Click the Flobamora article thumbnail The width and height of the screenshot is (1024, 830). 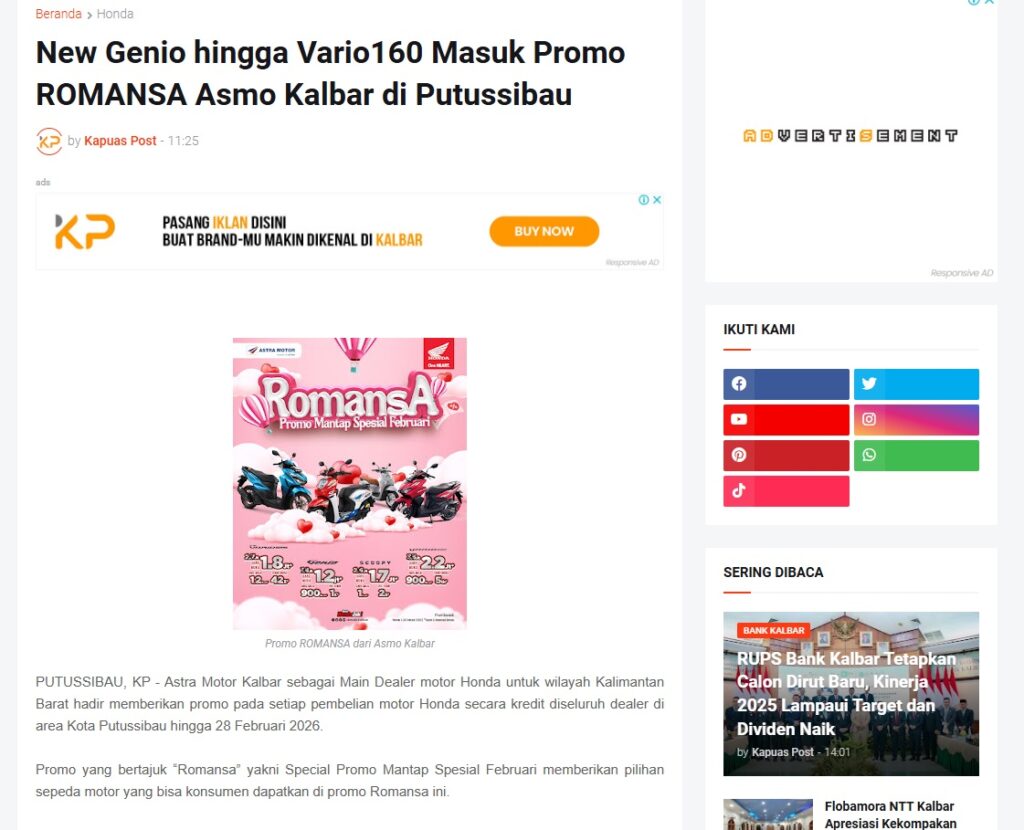pyautogui.click(x=768, y=814)
